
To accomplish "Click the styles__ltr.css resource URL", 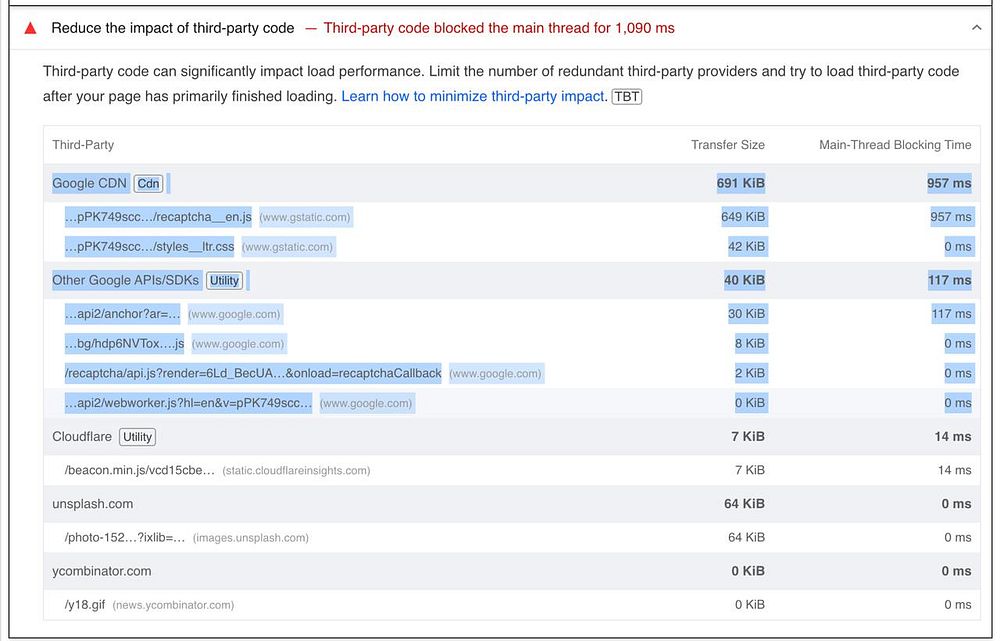I will (x=149, y=246).
